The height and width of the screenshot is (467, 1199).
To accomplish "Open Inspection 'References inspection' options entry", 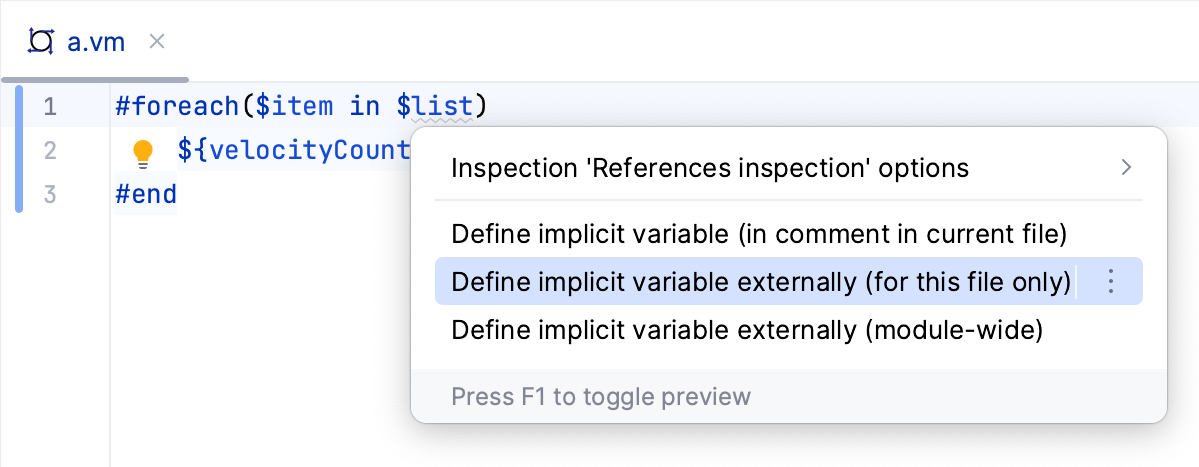I will (x=710, y=167).
